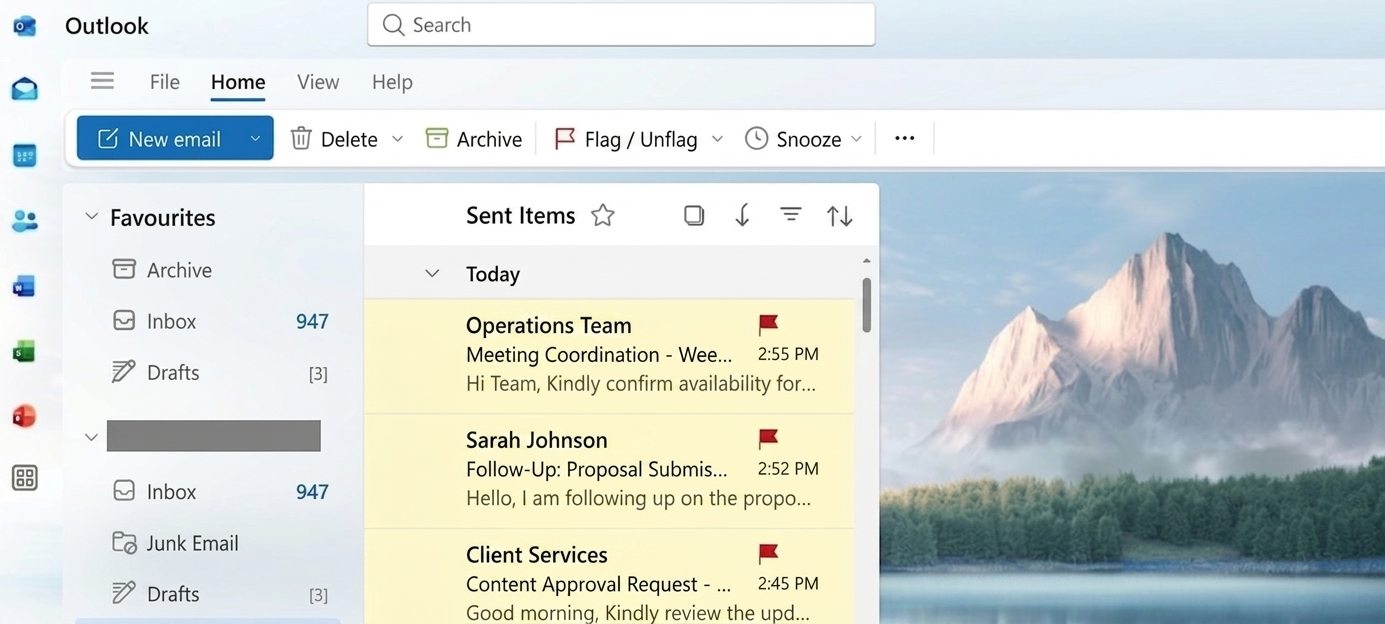
Task: Launch the green S app in sidebar
Action: pos(24,351)
